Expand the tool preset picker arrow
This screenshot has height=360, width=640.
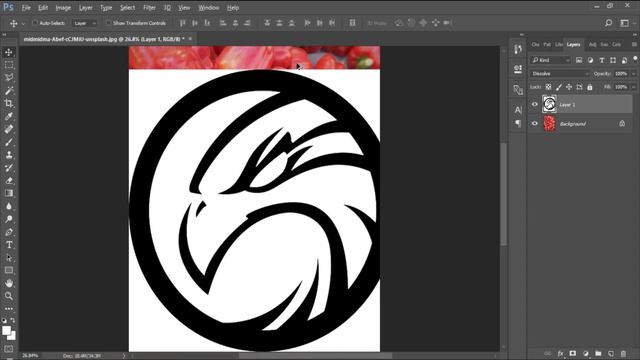[x=23, y=24]
